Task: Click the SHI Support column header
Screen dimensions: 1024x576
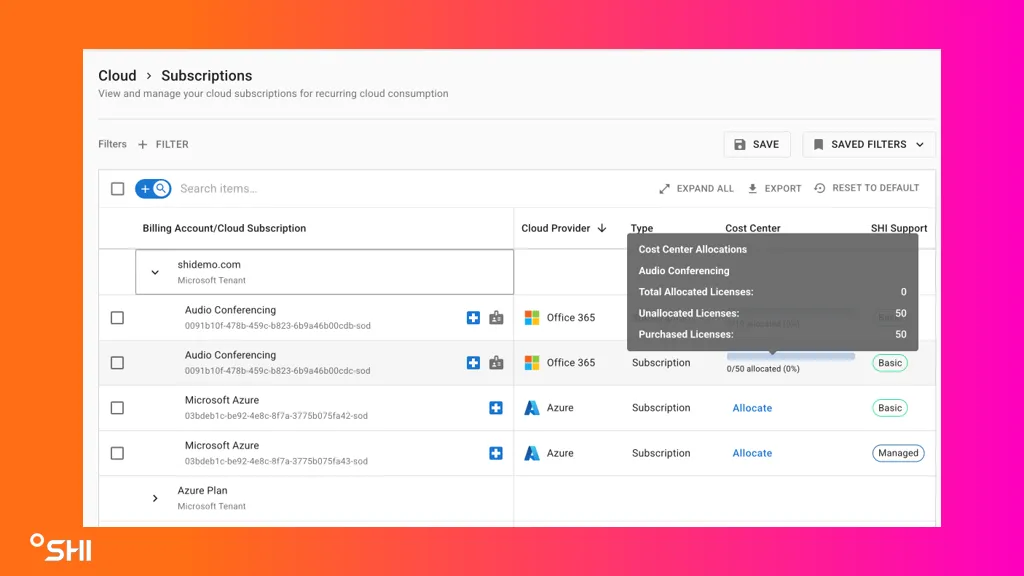Action: [899, 229]
